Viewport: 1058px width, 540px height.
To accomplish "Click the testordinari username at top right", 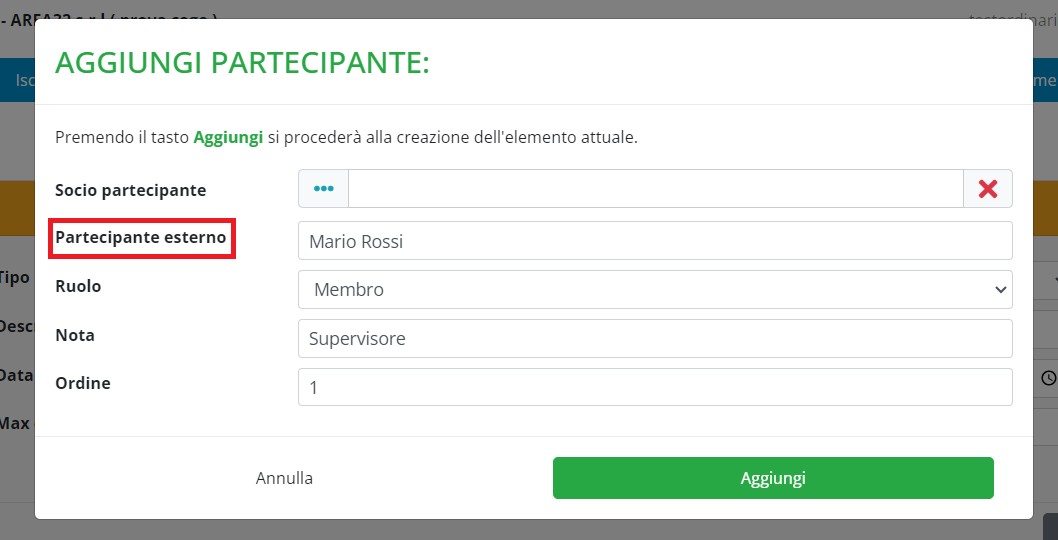I will [x=1012, y=18].
